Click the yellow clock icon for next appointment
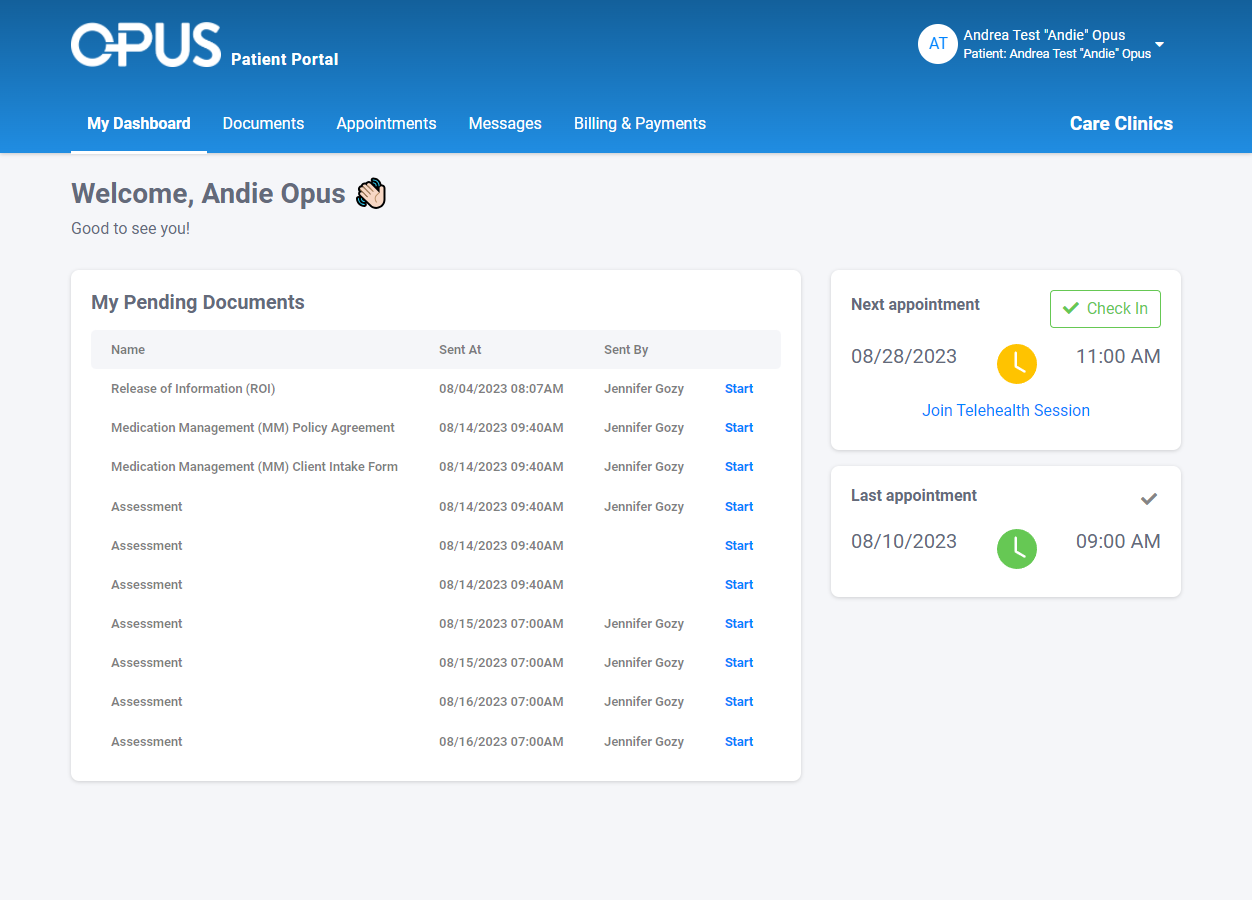The image size is (1252, 900). coord(1017,363)
